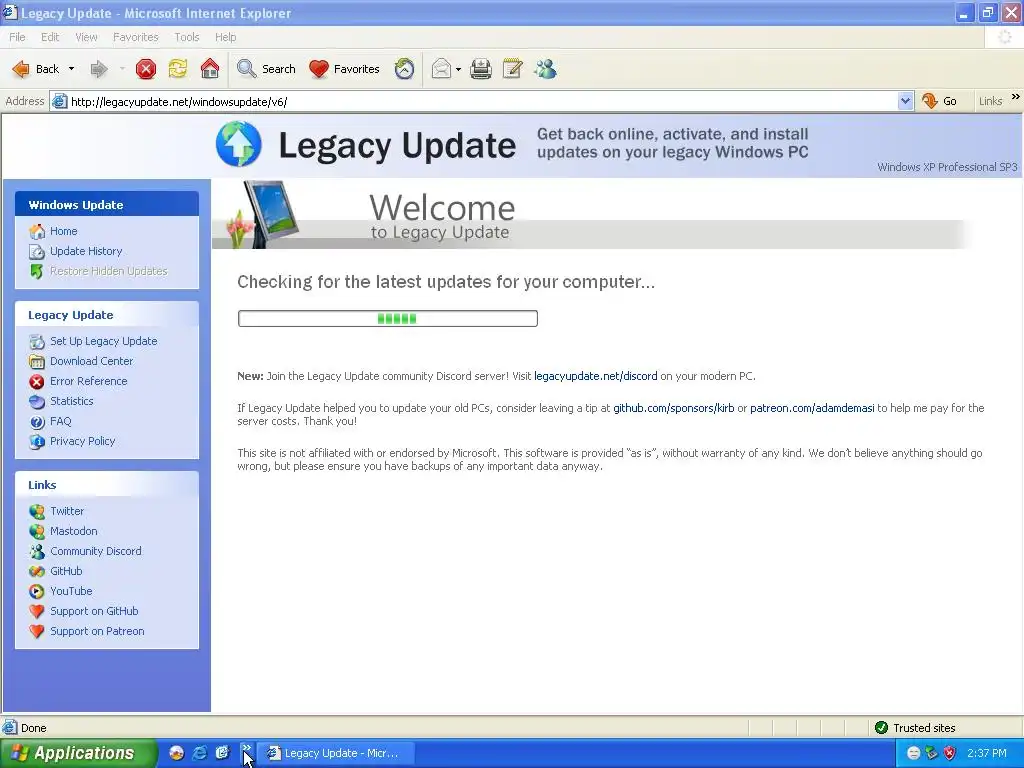Open the Favorites heart toolbar button

point(344,69)
